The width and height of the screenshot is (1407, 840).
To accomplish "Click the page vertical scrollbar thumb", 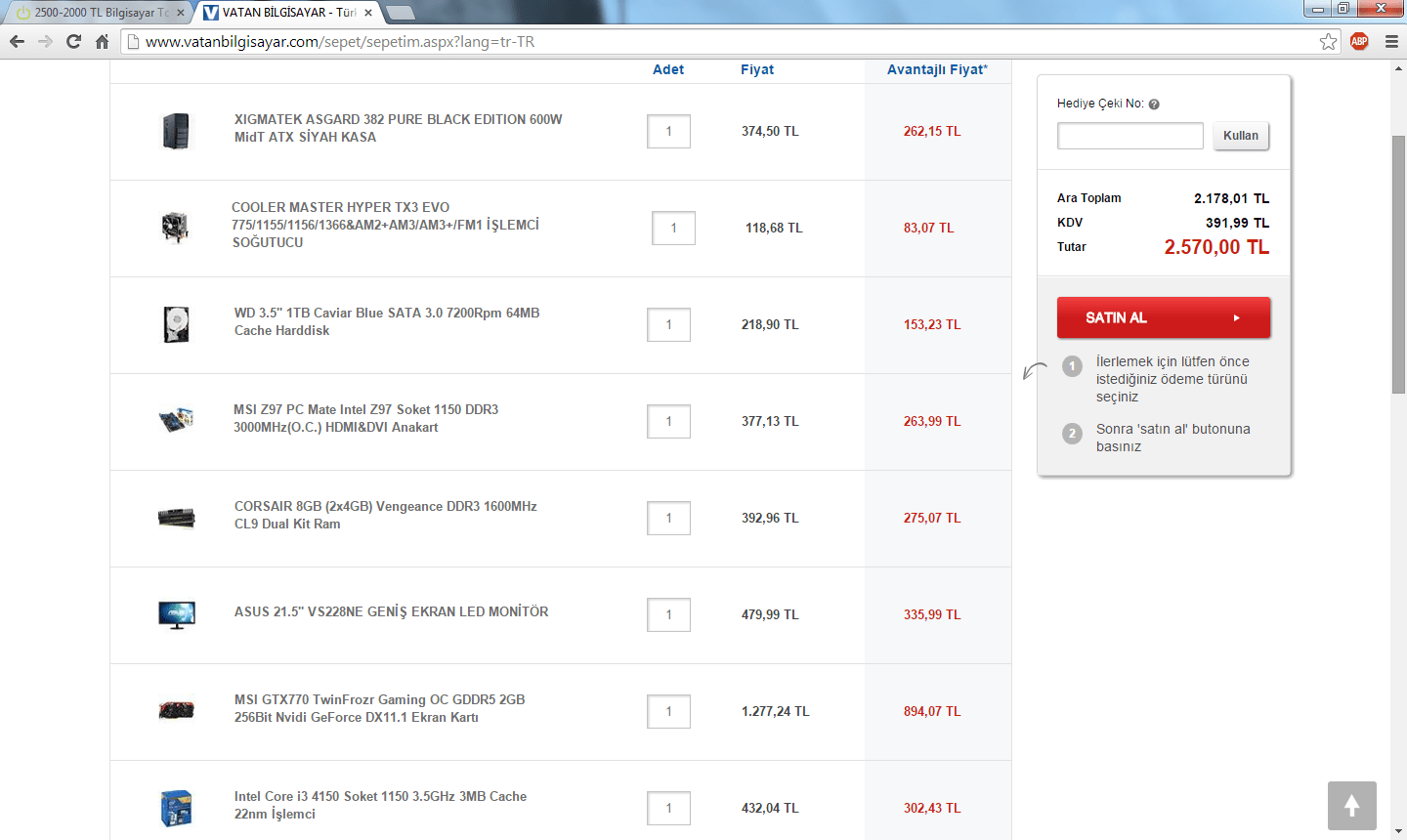I will (x=1398, y=264).
